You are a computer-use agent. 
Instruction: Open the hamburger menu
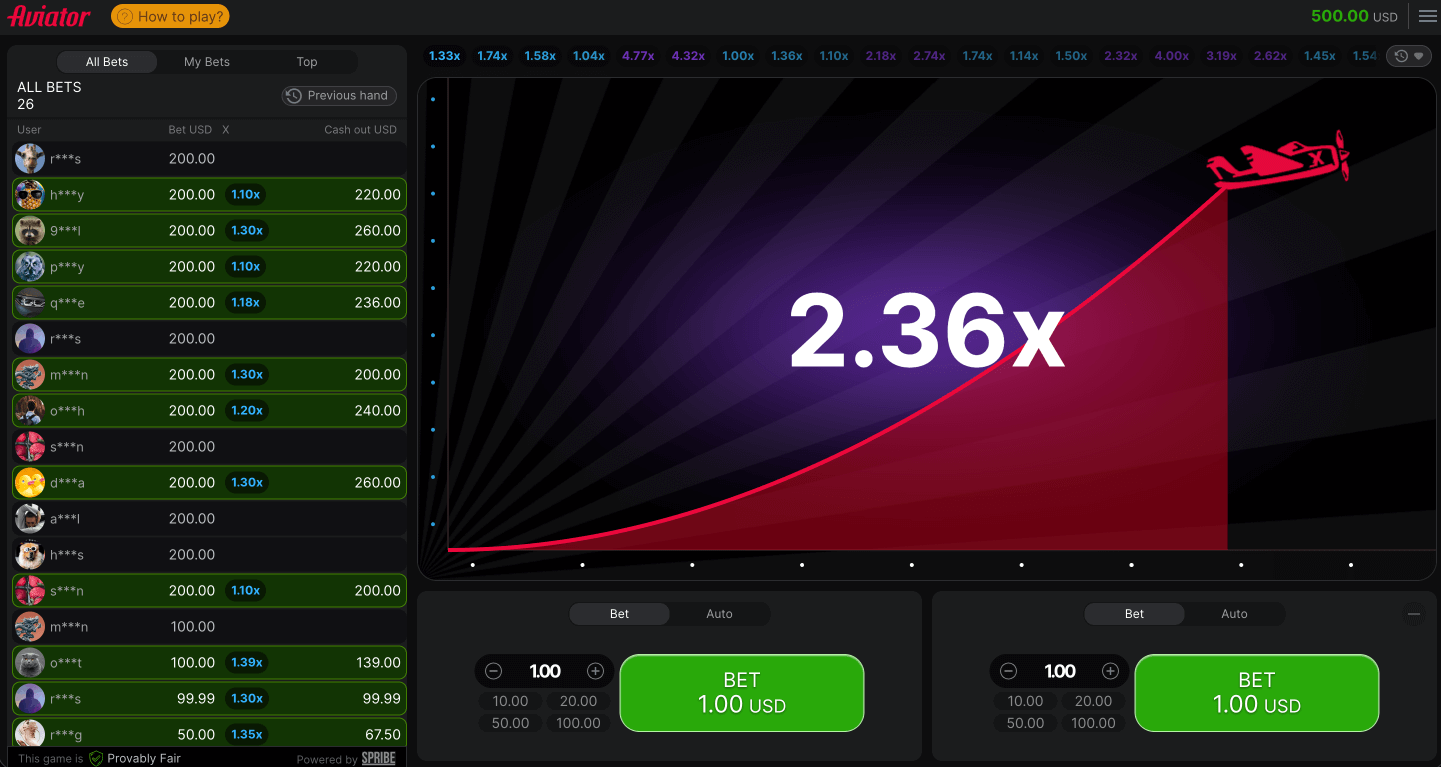[1427, 16]
